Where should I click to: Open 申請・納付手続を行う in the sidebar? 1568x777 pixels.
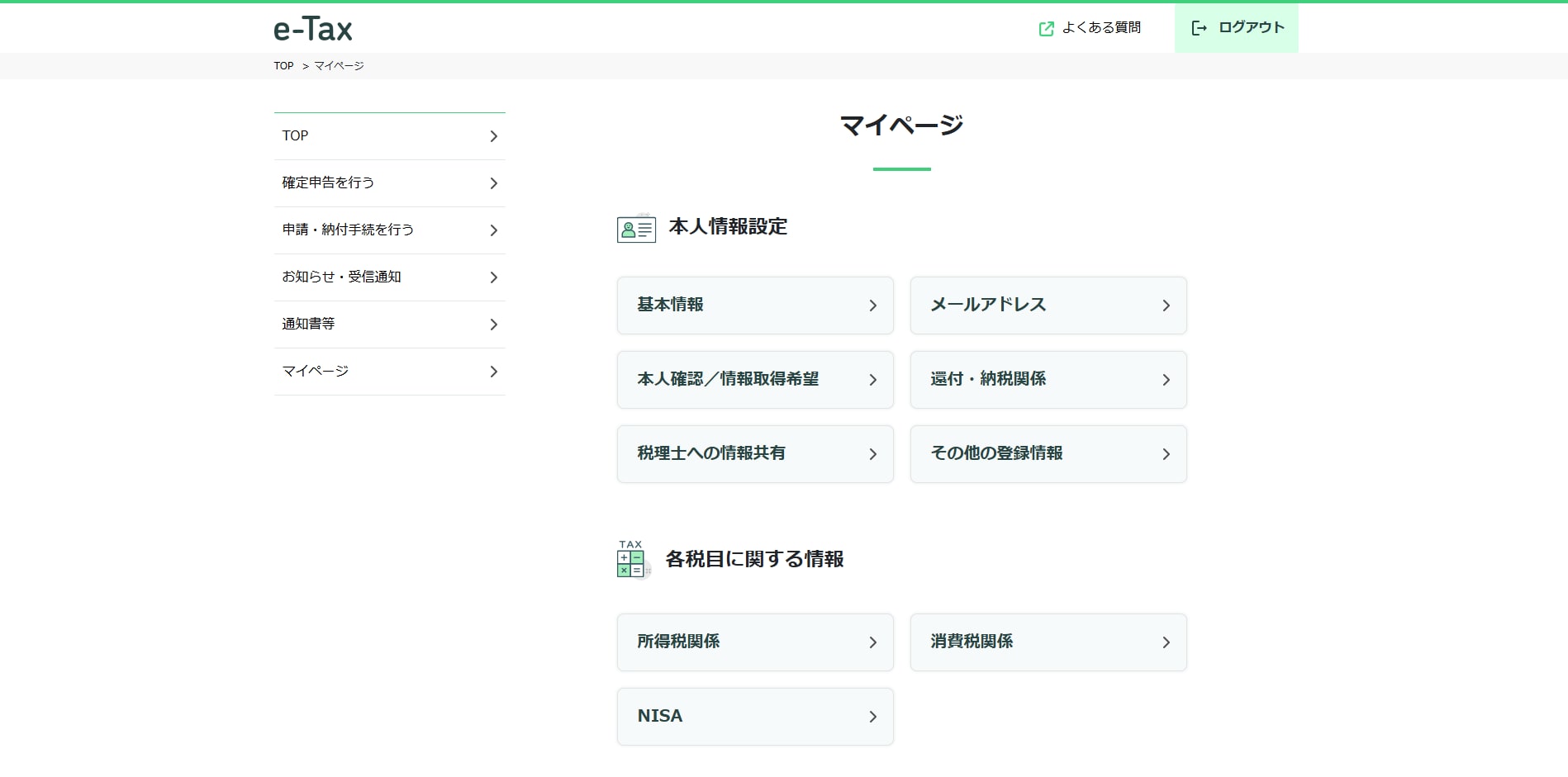tap(389, 230)
